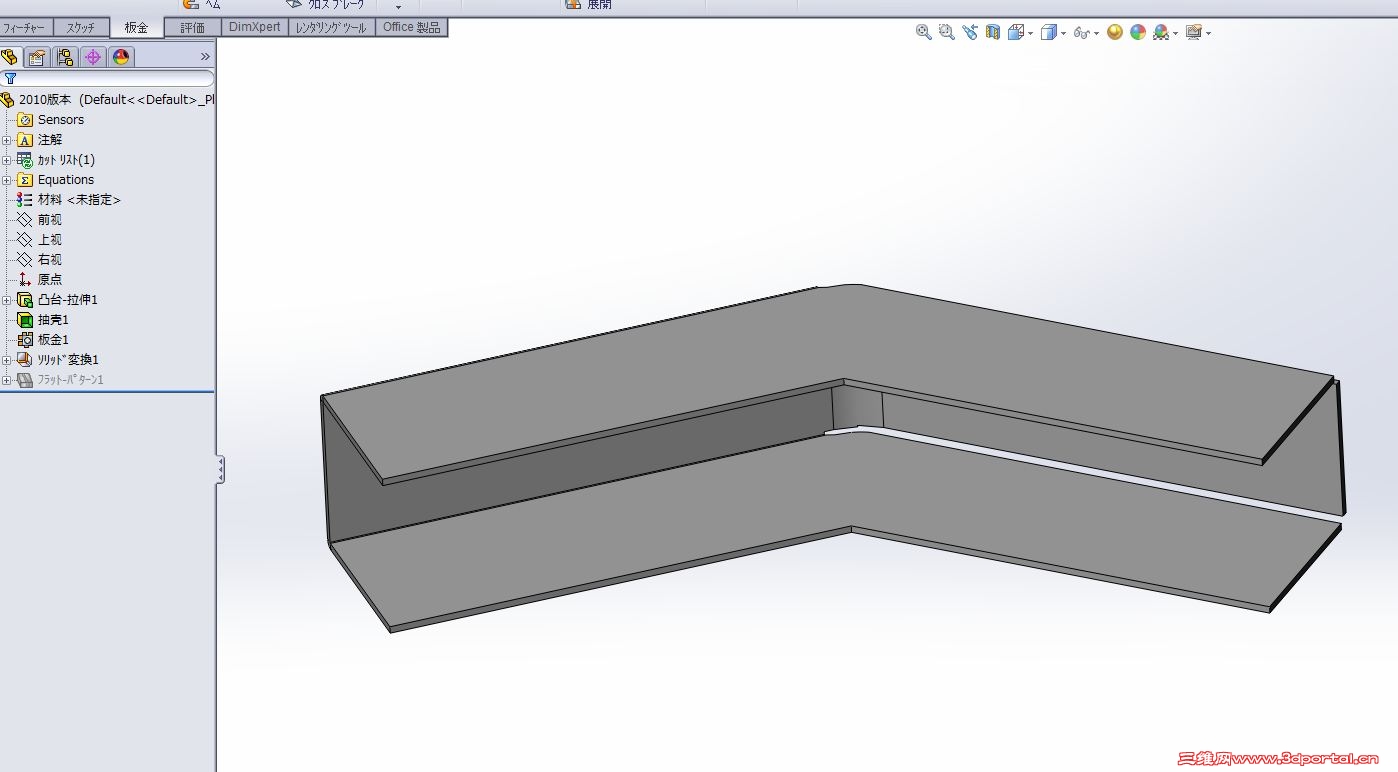Click the 板金1 sheet metal icon
Screen dimensions: 1398x772
click(x=25, y=340)
